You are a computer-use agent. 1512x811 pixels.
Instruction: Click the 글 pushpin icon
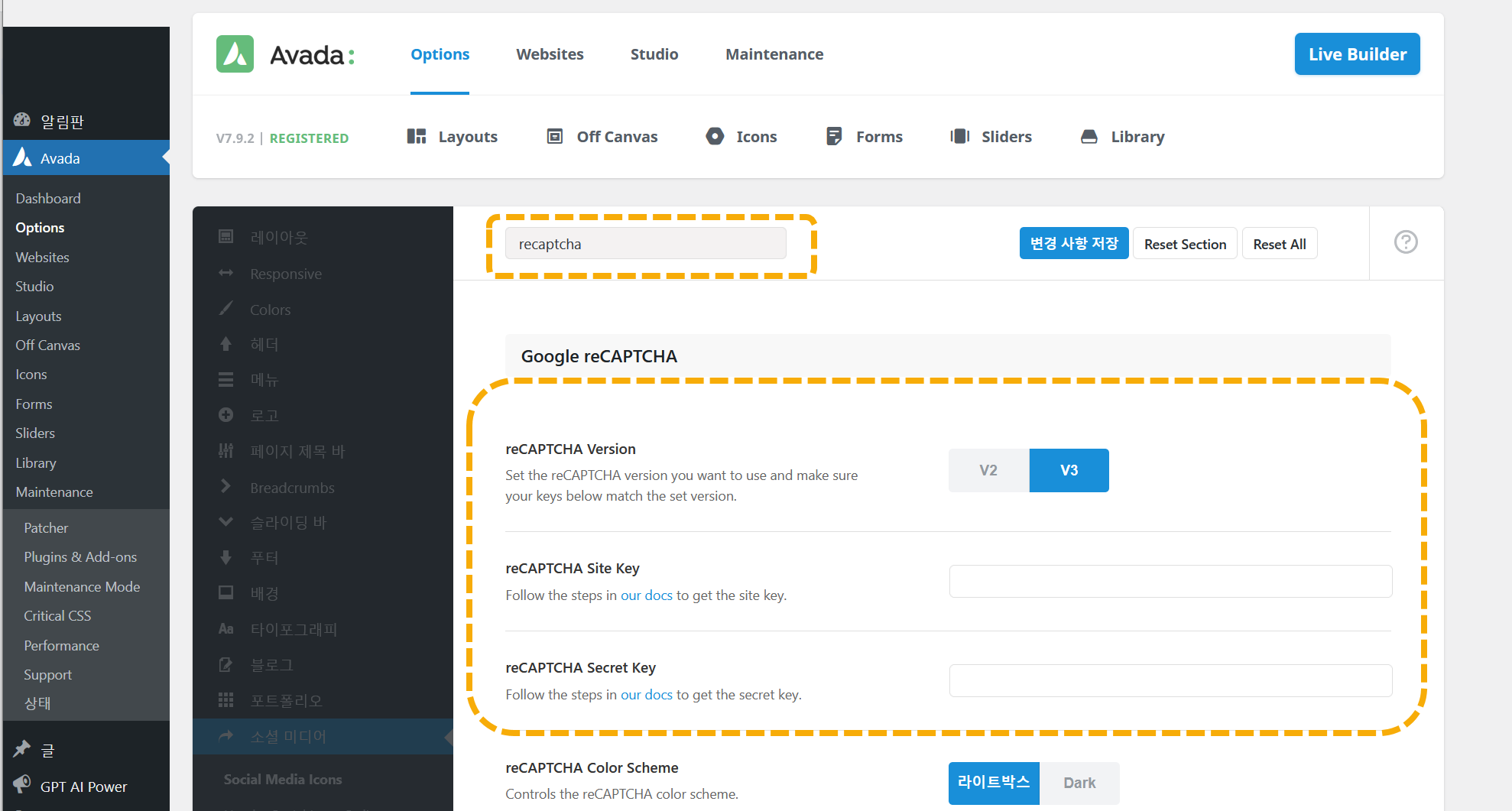(x=22, y=749)
